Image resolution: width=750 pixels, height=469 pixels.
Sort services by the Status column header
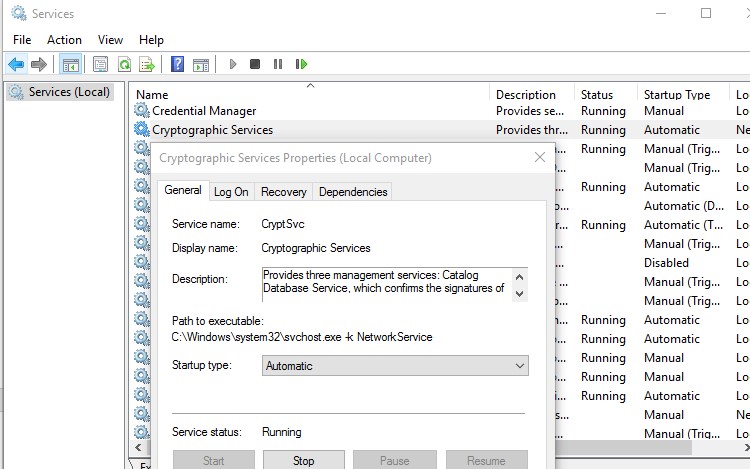click(x=597, y=95)
